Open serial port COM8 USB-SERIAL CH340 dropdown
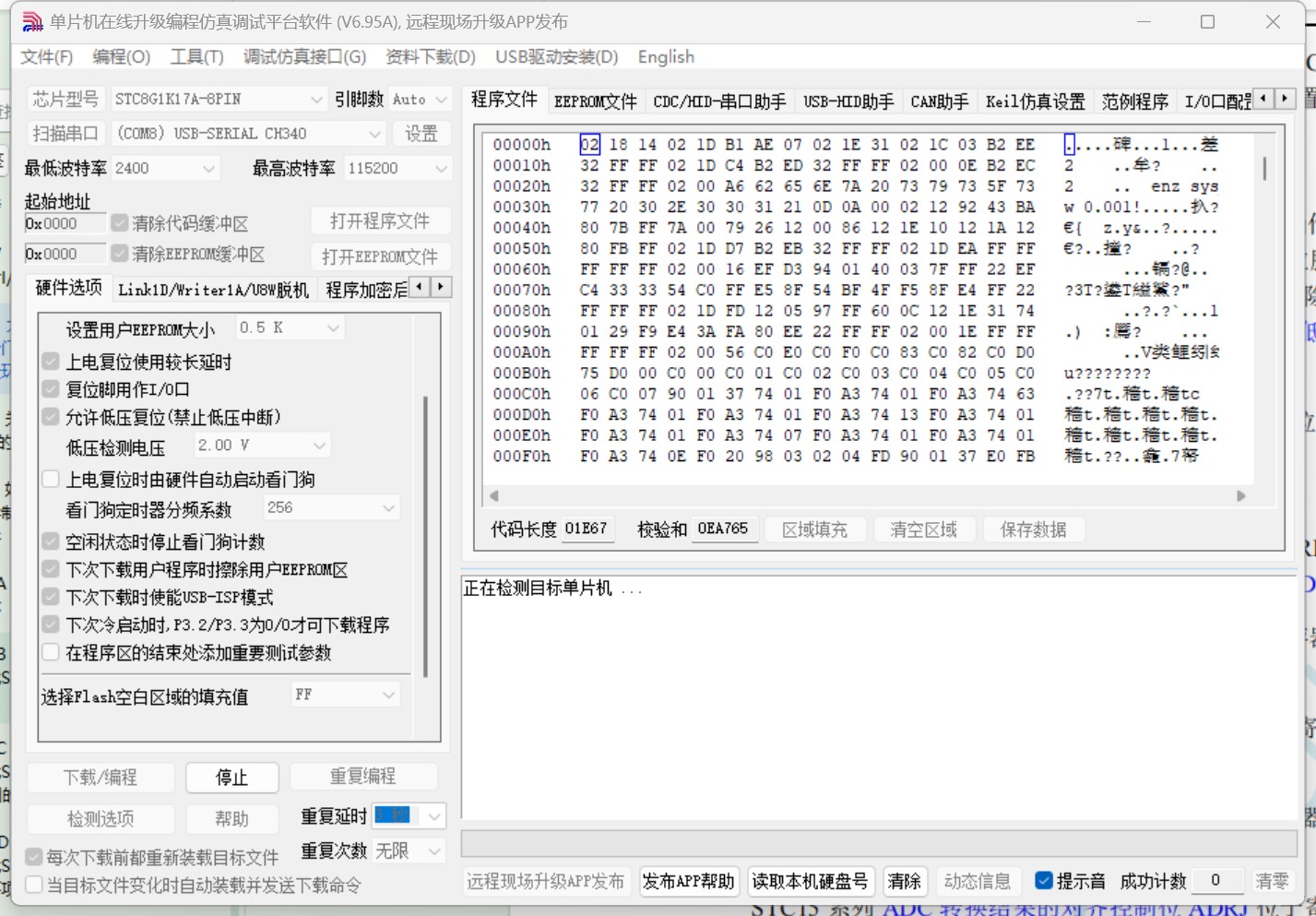The image size is (1316, 916). [x=248, y=134]
